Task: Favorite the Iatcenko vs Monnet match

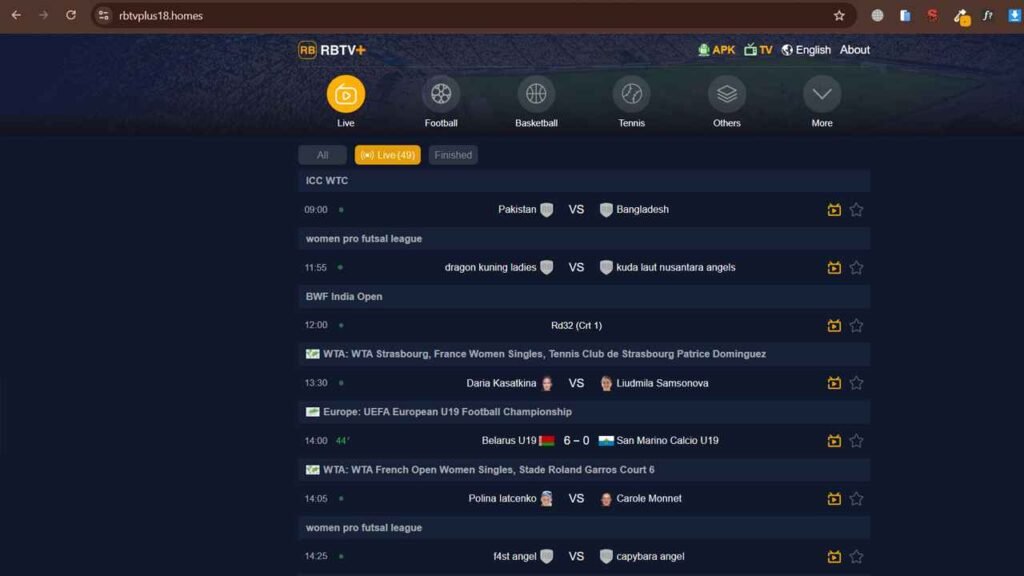Action: 856,499
